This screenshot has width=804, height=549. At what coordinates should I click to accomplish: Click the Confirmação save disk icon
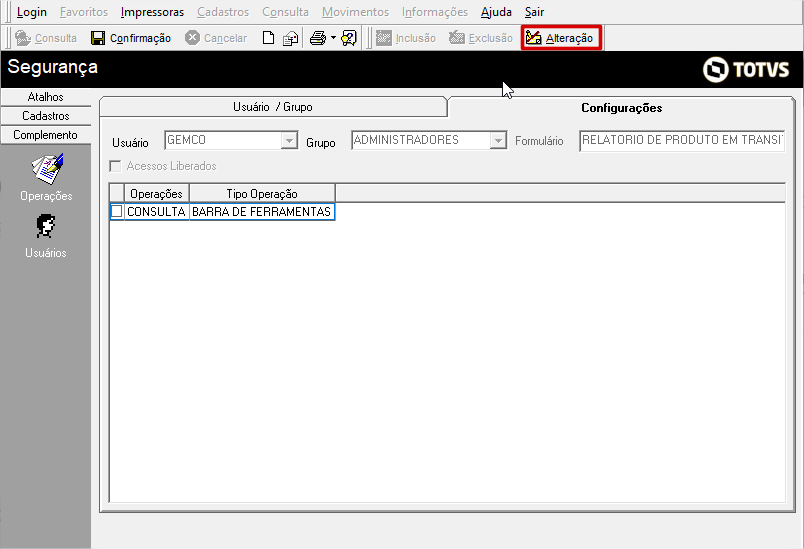pos(98,38)
